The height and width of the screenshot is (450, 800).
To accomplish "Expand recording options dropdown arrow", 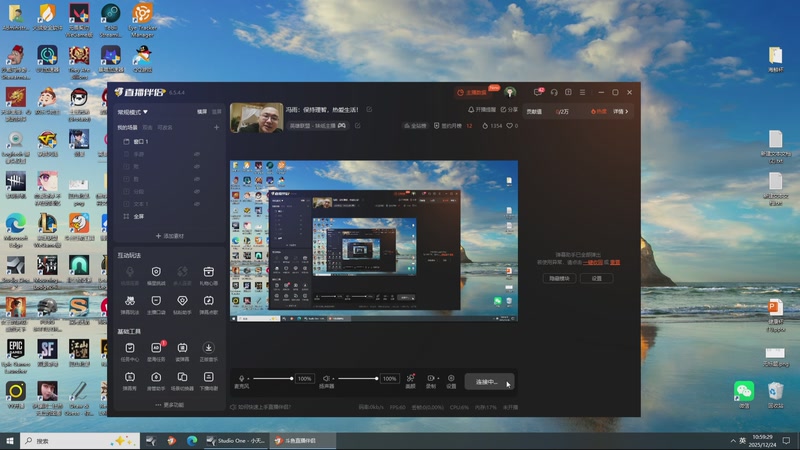I will 438,379.
